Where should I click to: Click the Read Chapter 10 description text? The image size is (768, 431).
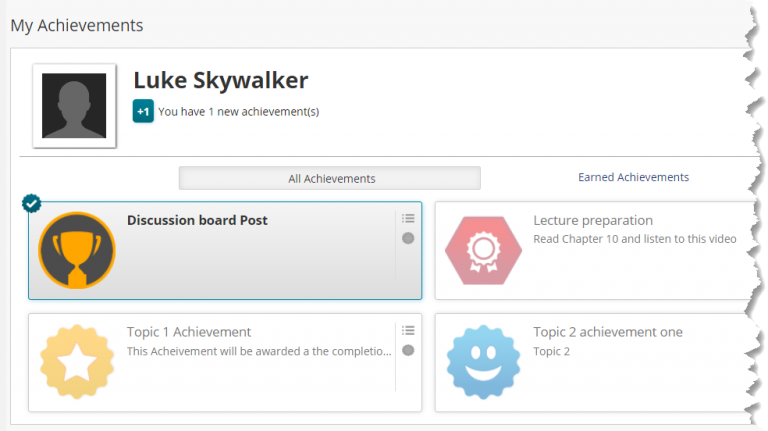click(635, 239)
